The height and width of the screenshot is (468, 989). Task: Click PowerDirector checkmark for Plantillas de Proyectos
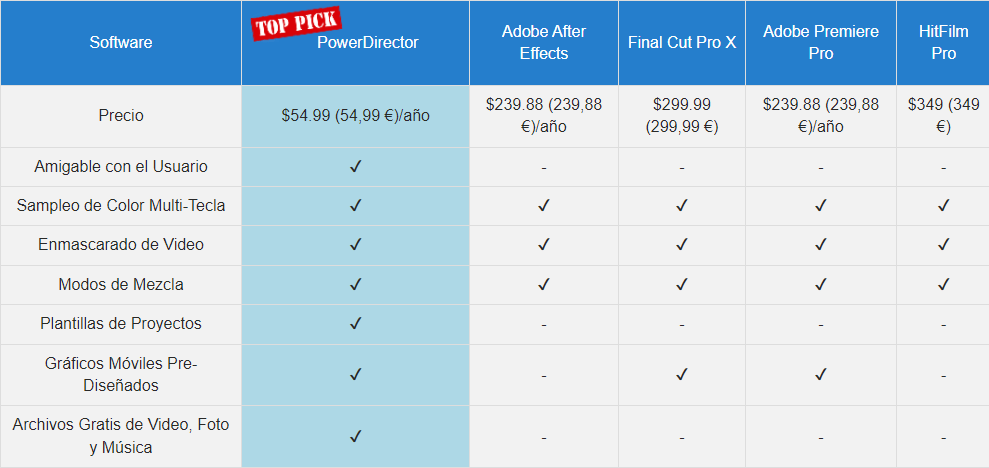[356, 324]
